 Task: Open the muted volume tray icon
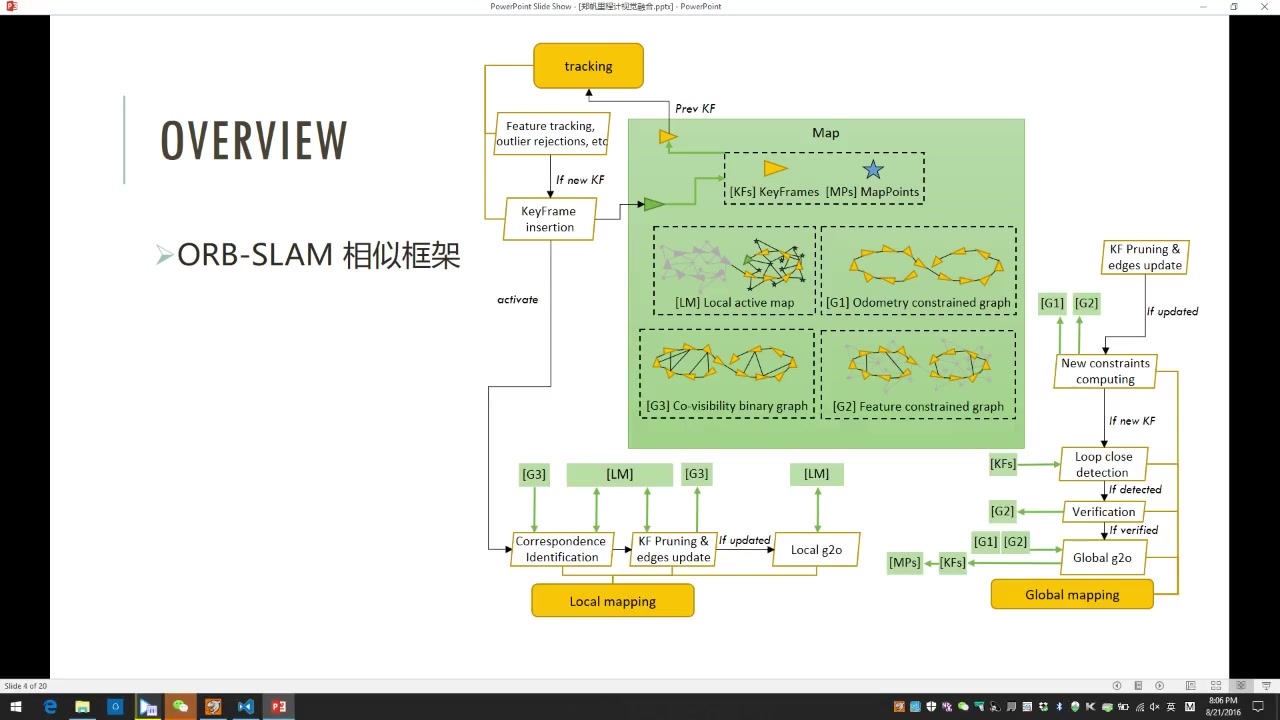[x=1155, y=707]
